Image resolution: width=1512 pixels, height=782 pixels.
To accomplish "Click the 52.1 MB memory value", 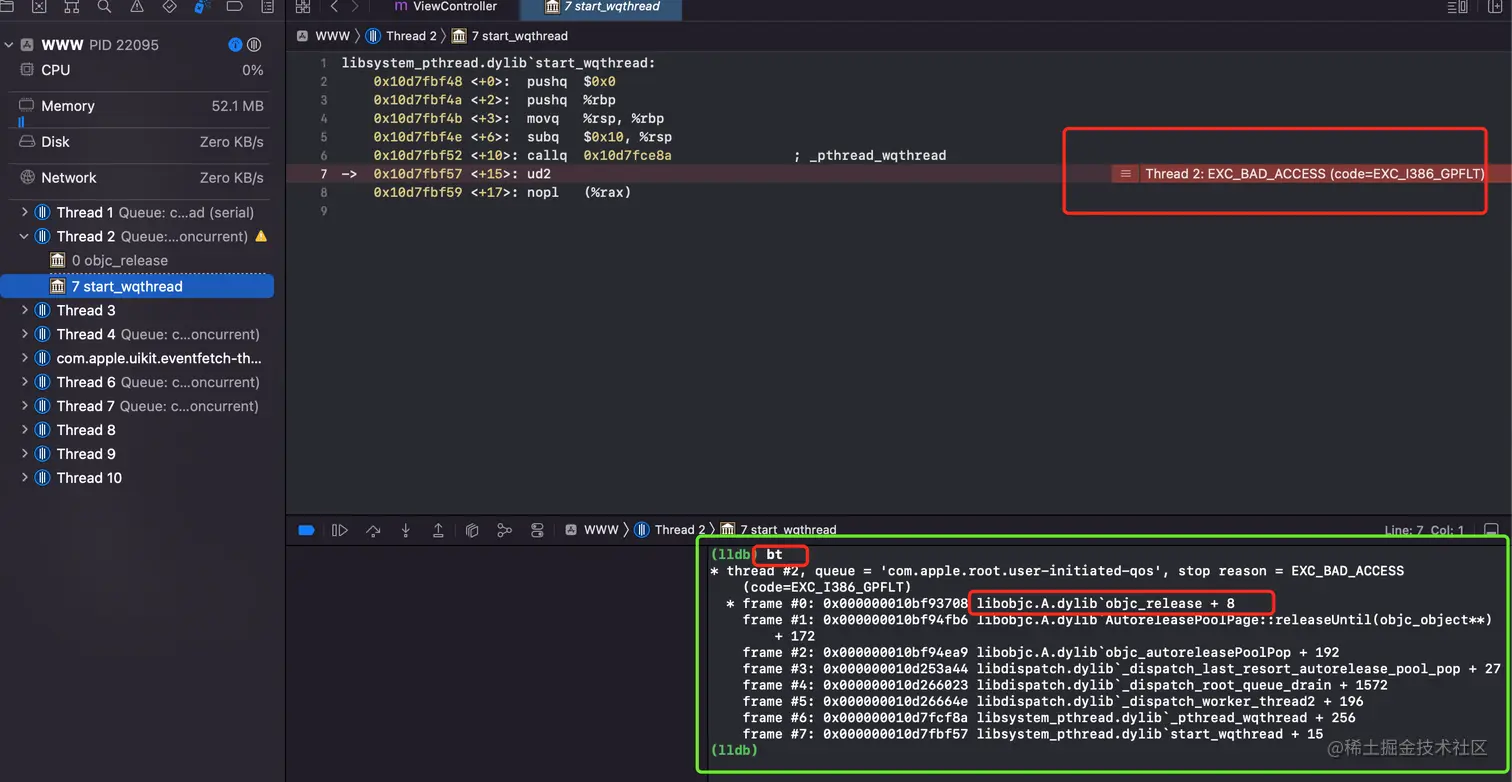I will tap(238, 106).
